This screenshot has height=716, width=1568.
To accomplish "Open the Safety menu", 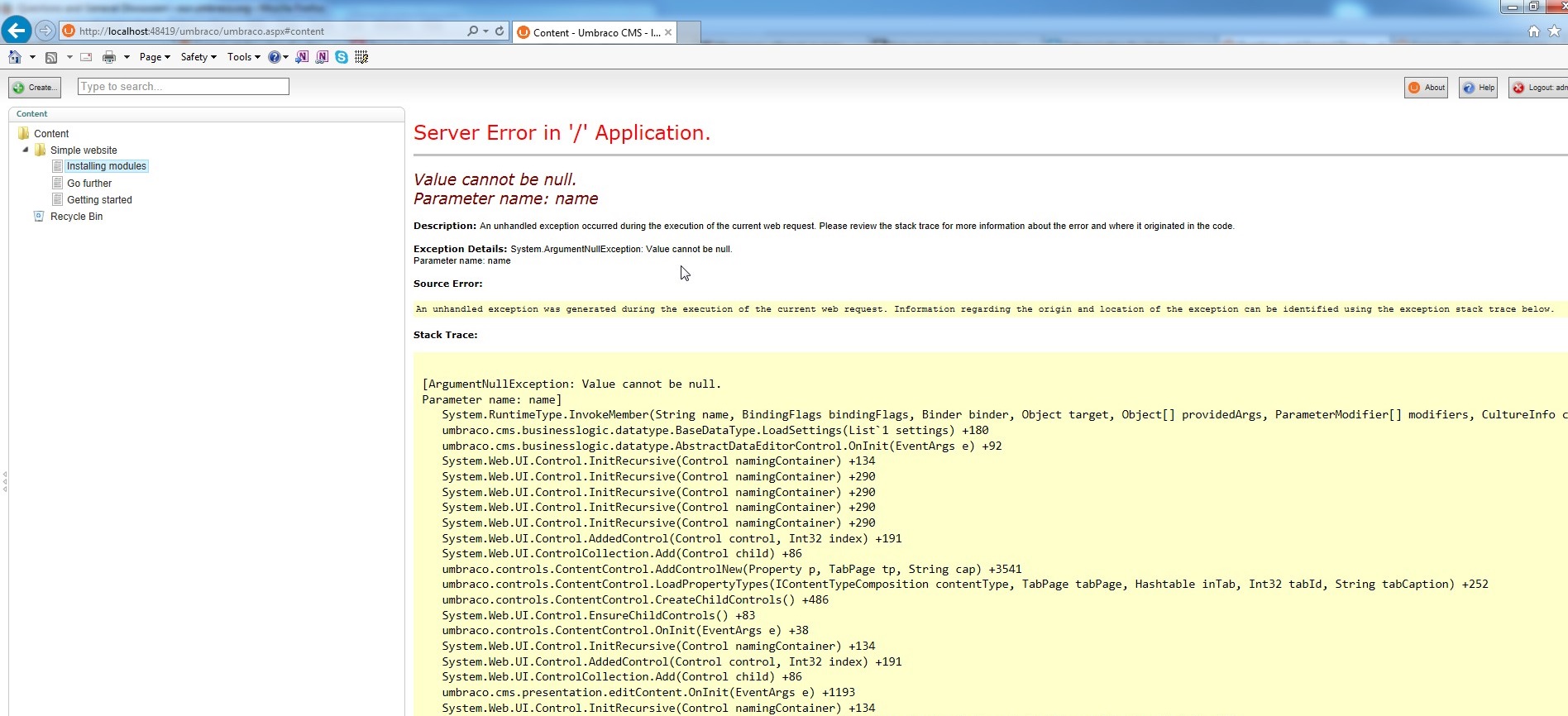I will (x=198, y=57).
